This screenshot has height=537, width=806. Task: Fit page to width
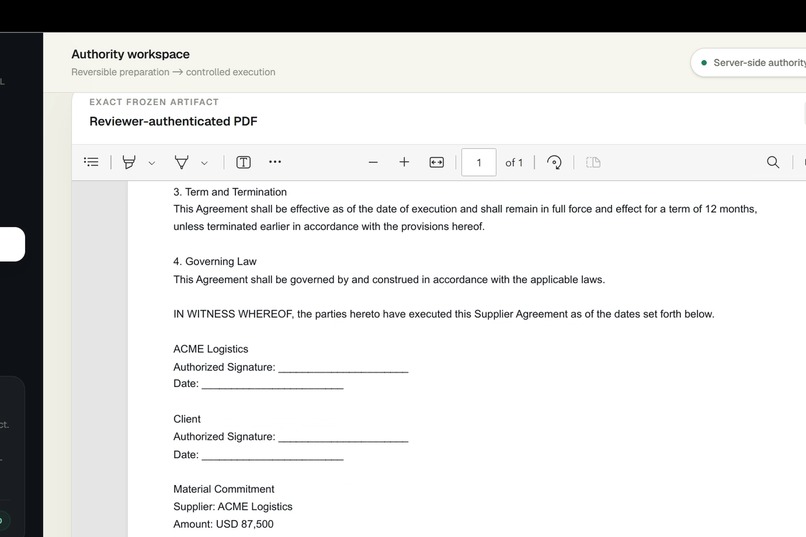[436, 162]
